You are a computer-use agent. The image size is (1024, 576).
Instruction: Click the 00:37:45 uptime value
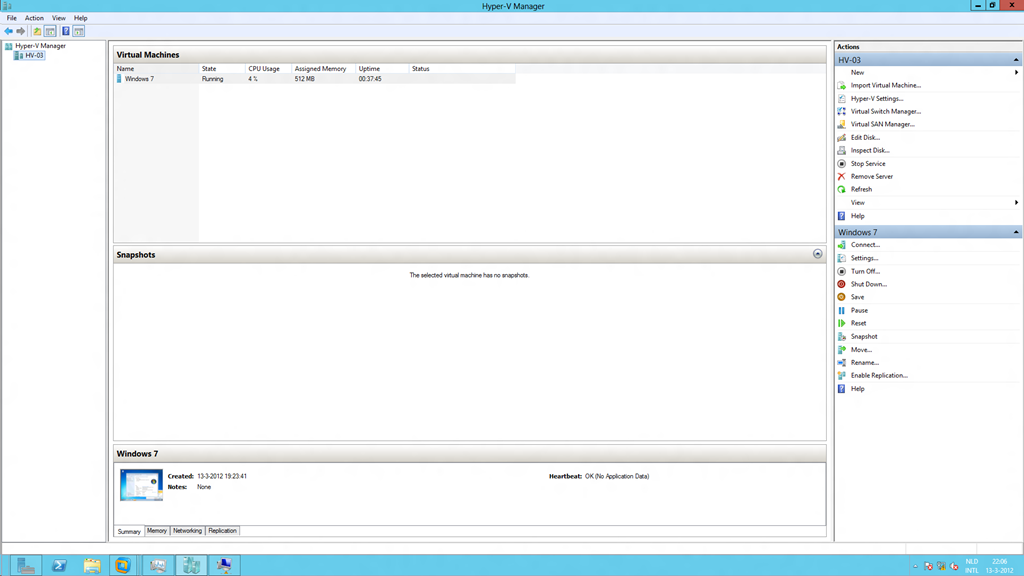[x=370, y=79]
